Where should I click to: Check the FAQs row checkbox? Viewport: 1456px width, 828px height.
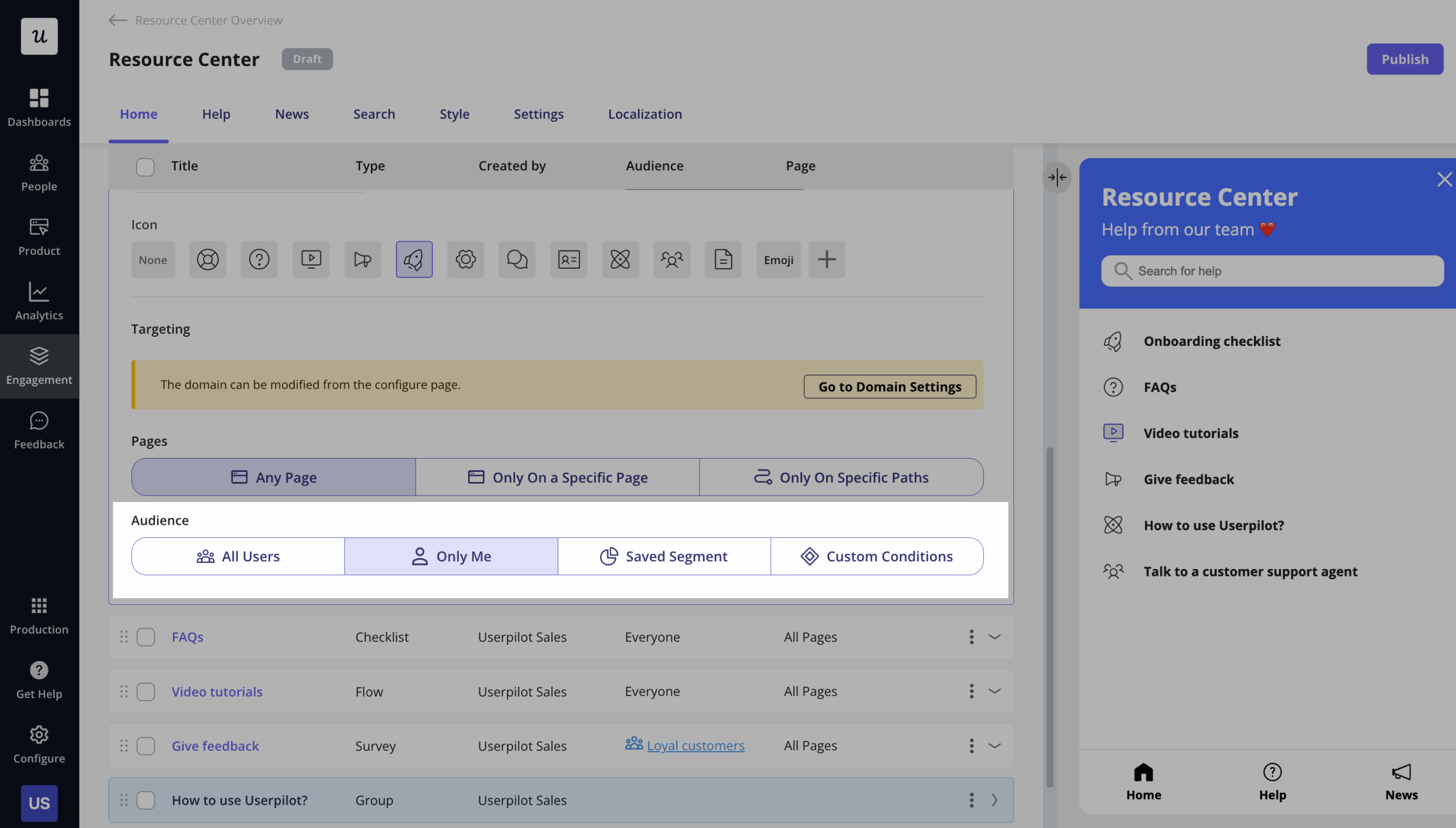point(146,637)
